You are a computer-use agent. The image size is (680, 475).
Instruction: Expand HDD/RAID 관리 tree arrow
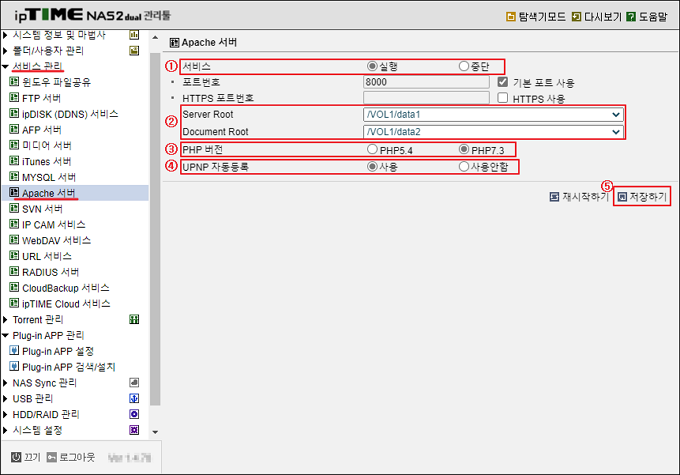(5, 414)
